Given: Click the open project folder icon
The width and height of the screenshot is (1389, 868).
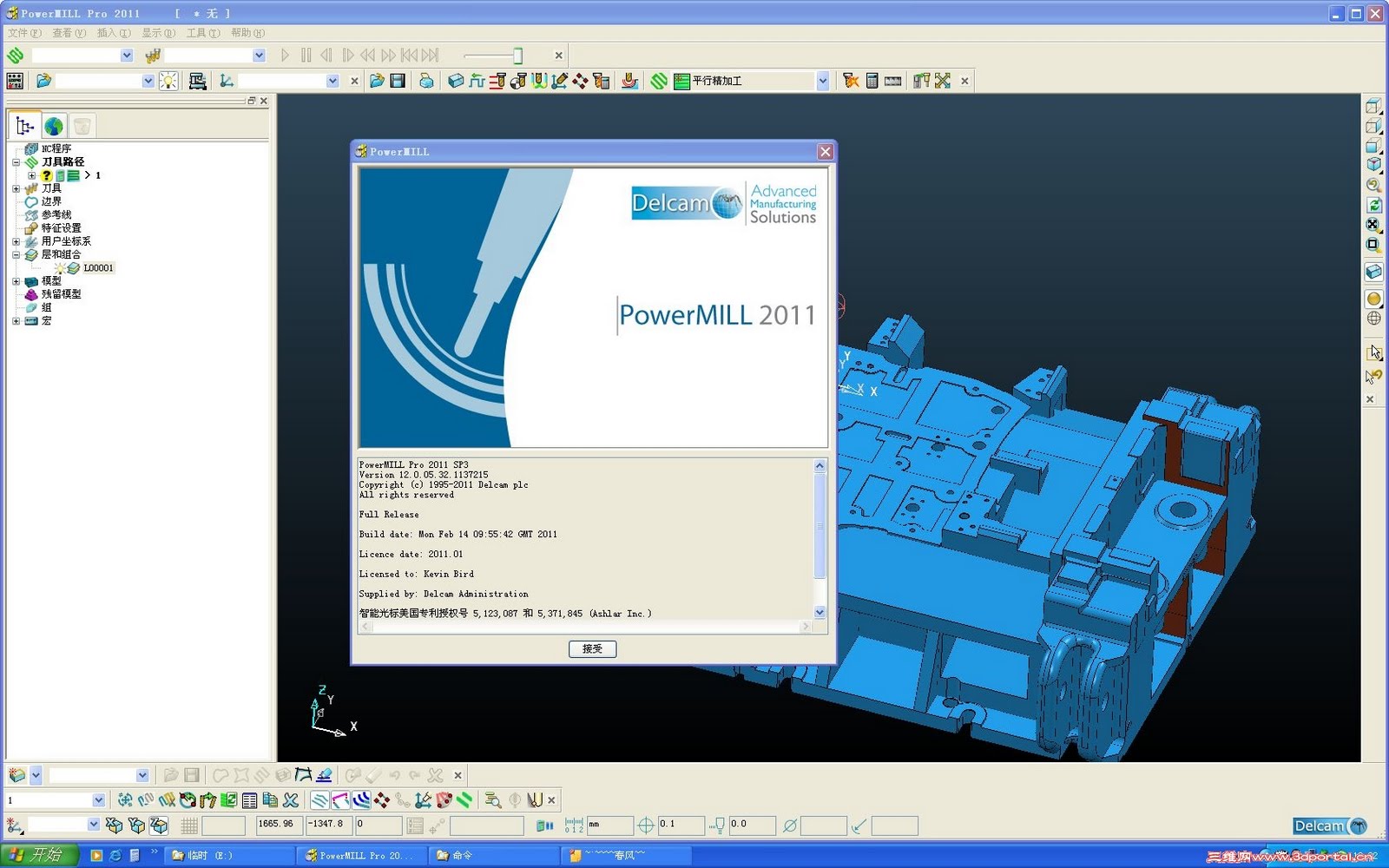Looking at the screenshot, I should [377, 81].
